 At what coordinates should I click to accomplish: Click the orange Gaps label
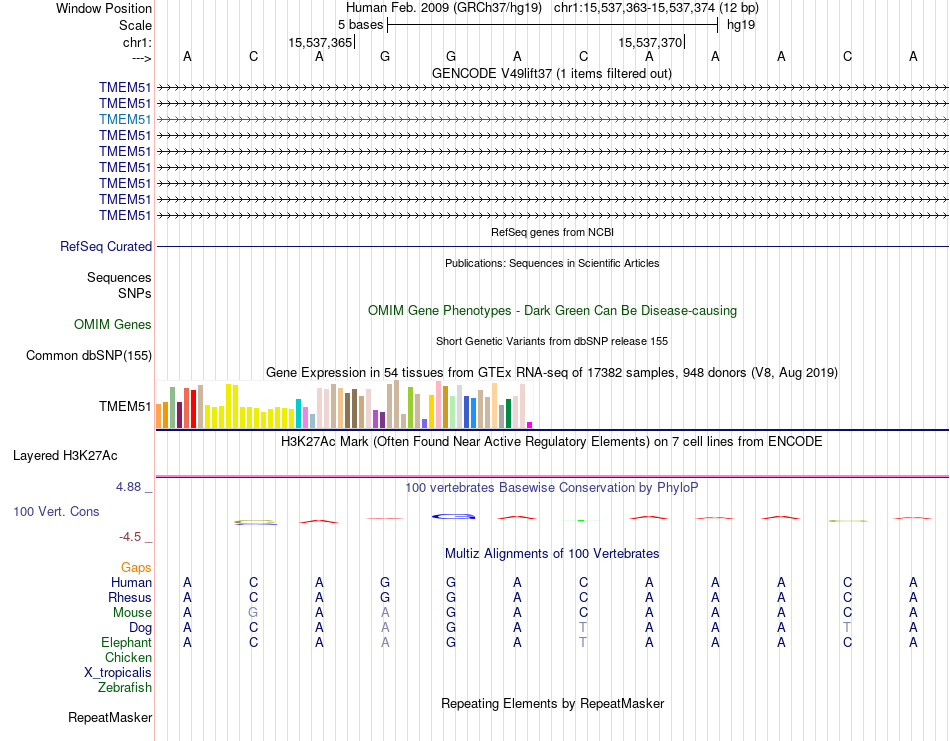click(x=136, y=568)
